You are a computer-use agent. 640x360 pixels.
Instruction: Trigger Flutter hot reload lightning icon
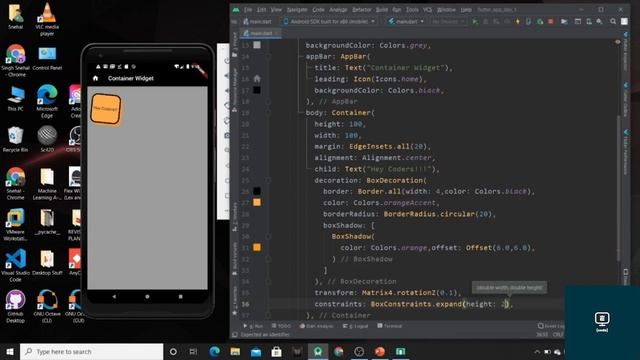point(518,21)
